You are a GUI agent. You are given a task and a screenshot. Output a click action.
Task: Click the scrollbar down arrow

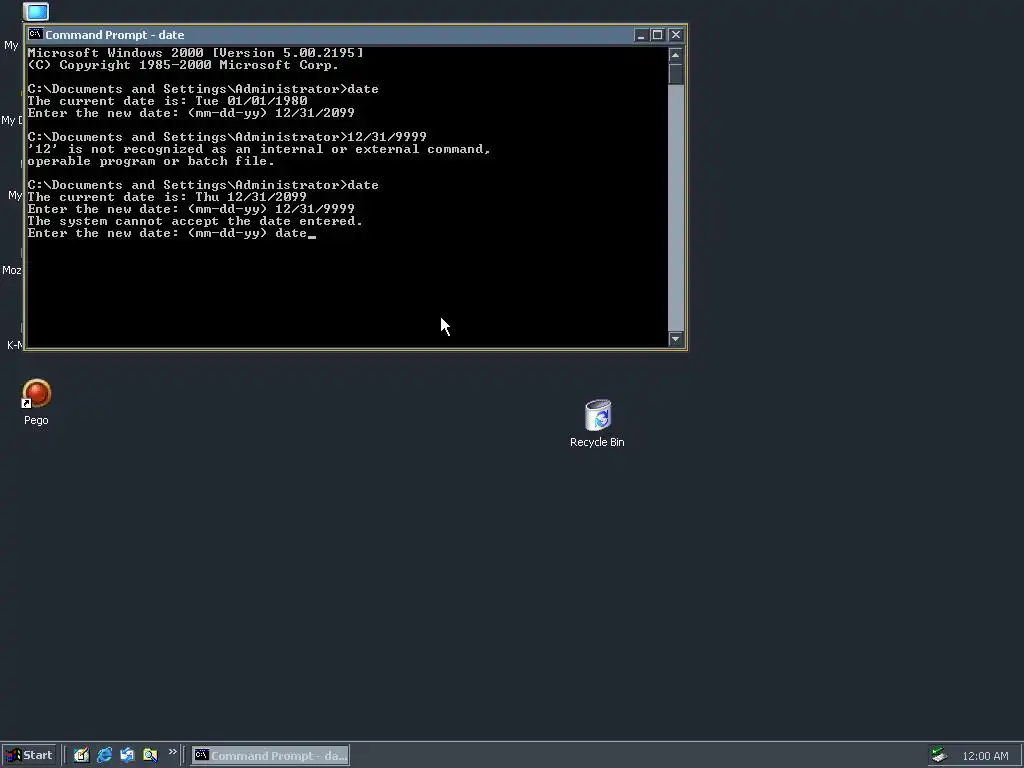pos(676,339)
